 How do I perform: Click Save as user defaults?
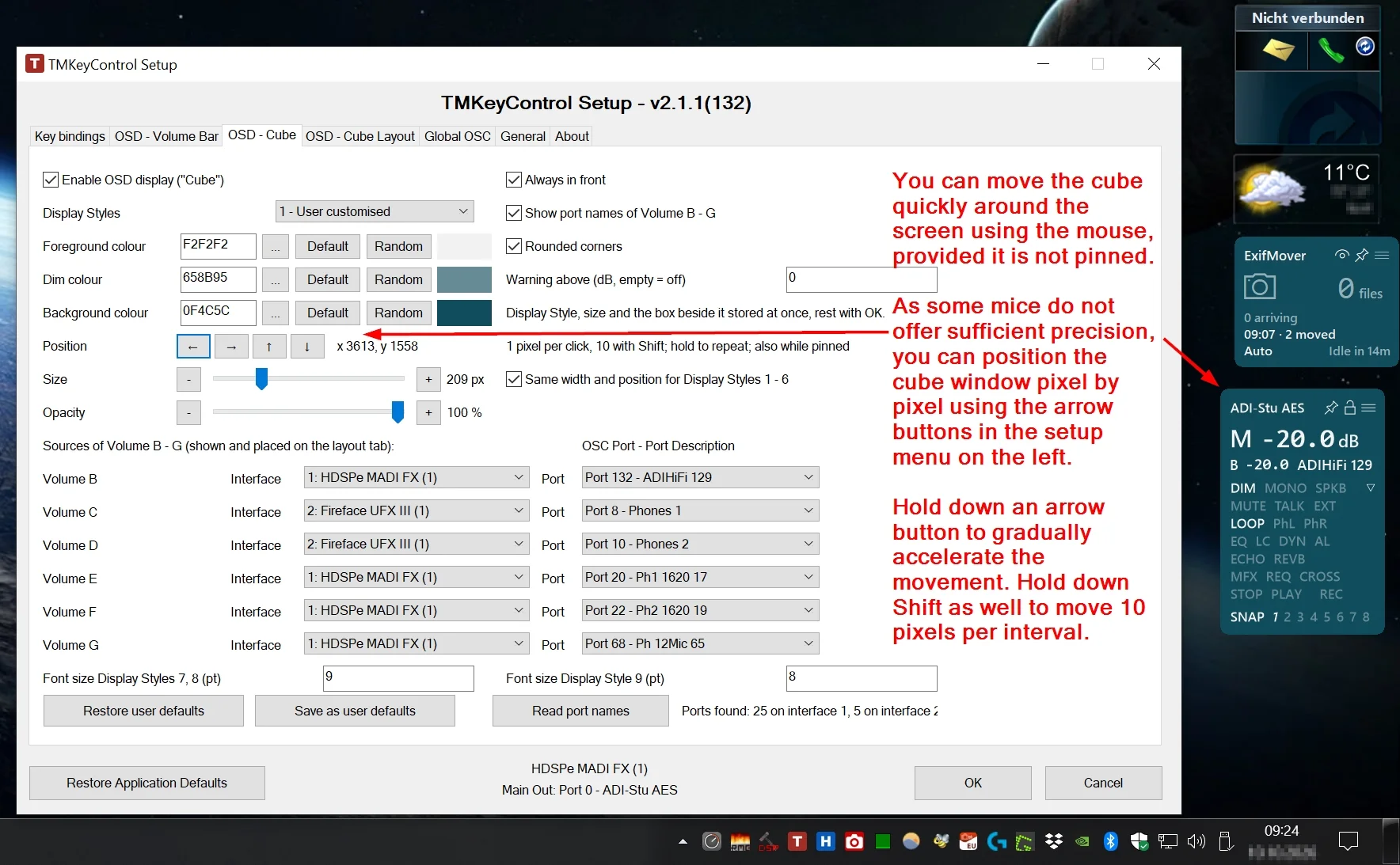point(355,711)
